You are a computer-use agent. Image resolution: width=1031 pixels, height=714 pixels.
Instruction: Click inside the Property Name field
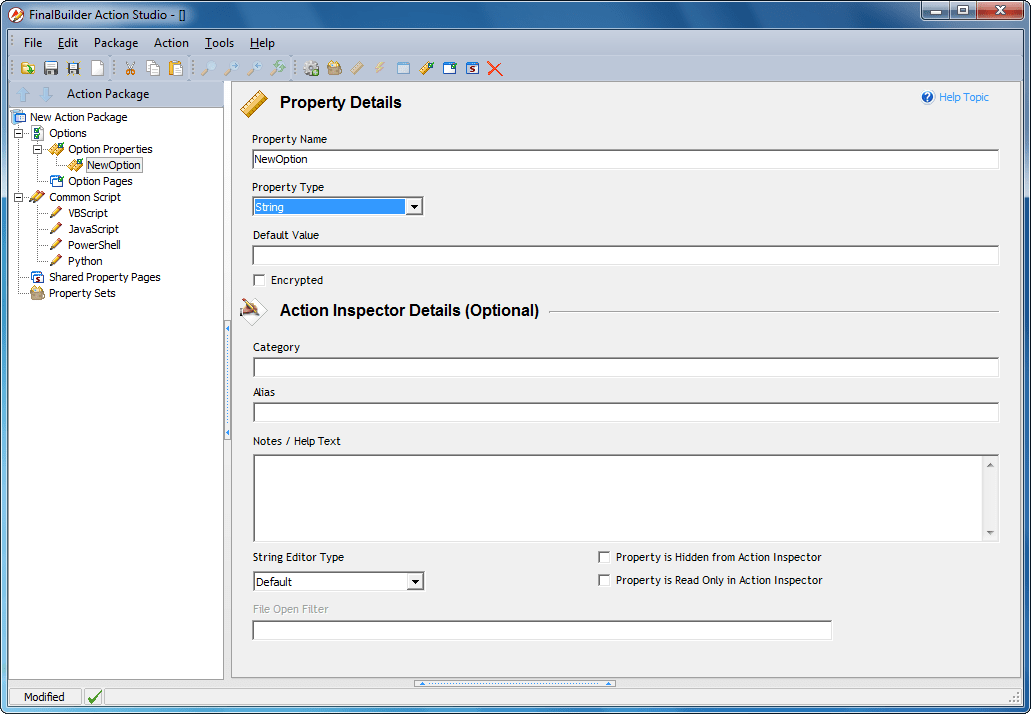coord(620,159)
